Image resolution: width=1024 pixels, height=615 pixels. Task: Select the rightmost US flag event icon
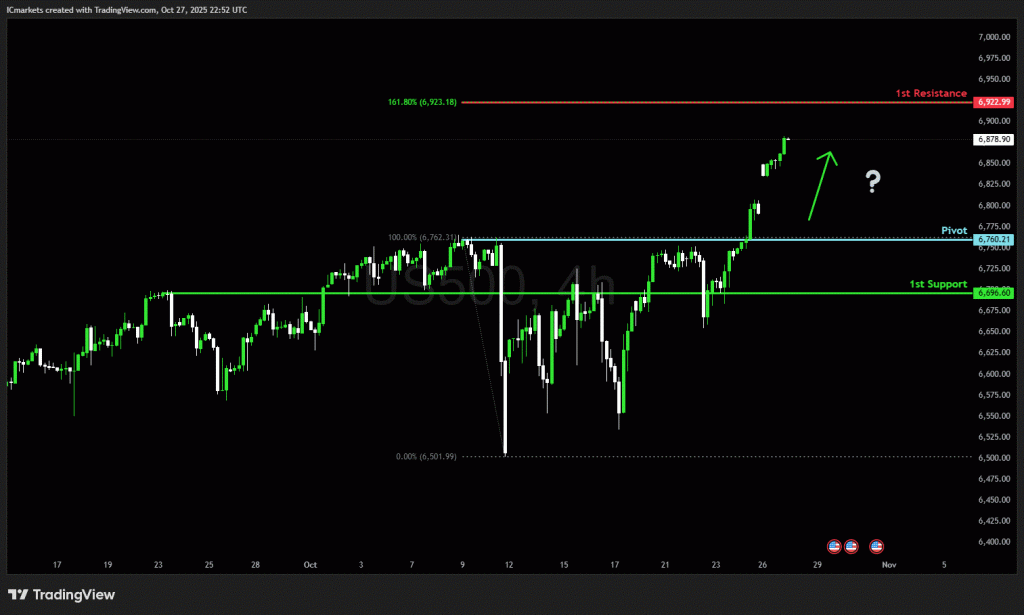click(x=877, y=546)
